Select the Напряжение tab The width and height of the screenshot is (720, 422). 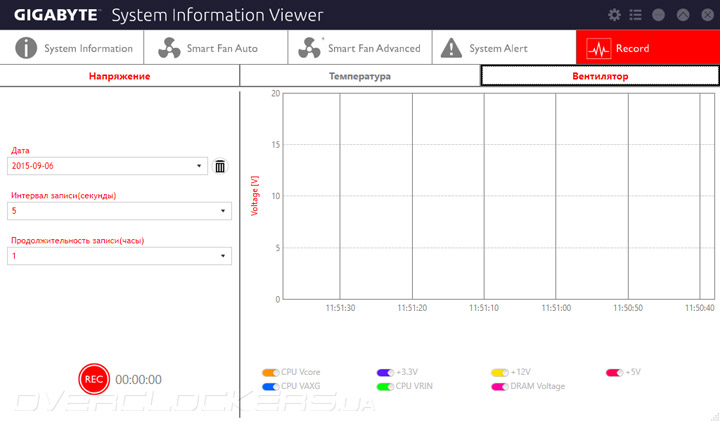click(x=119, y=76)
